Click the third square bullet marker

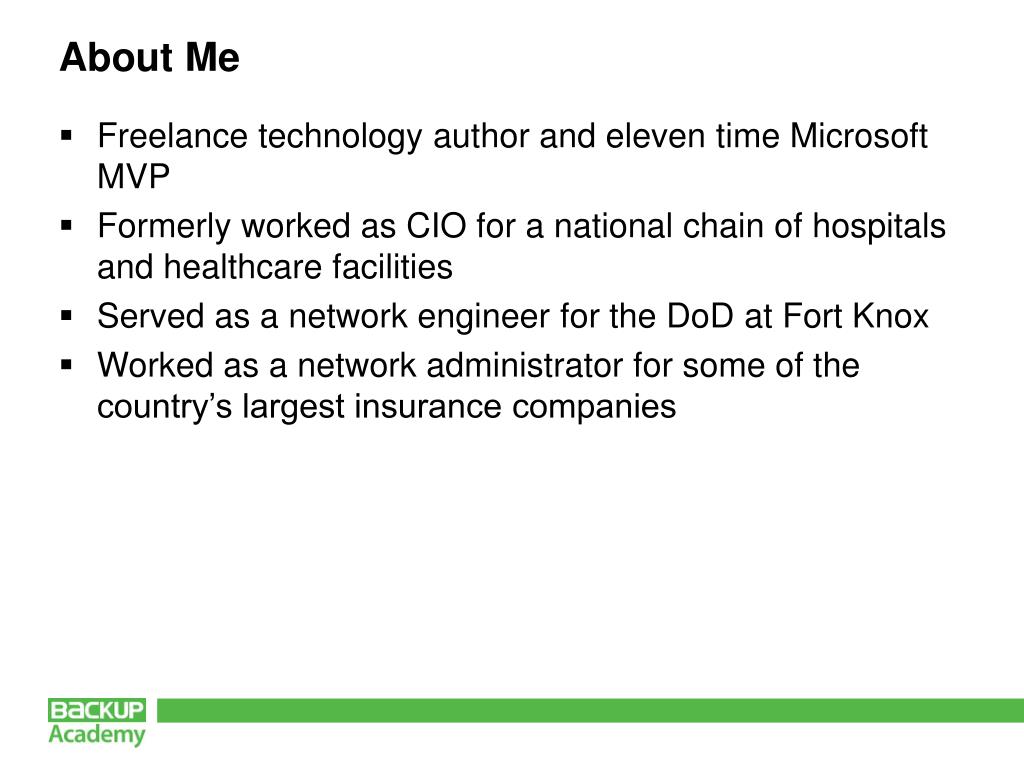click(x=66, y=316)
